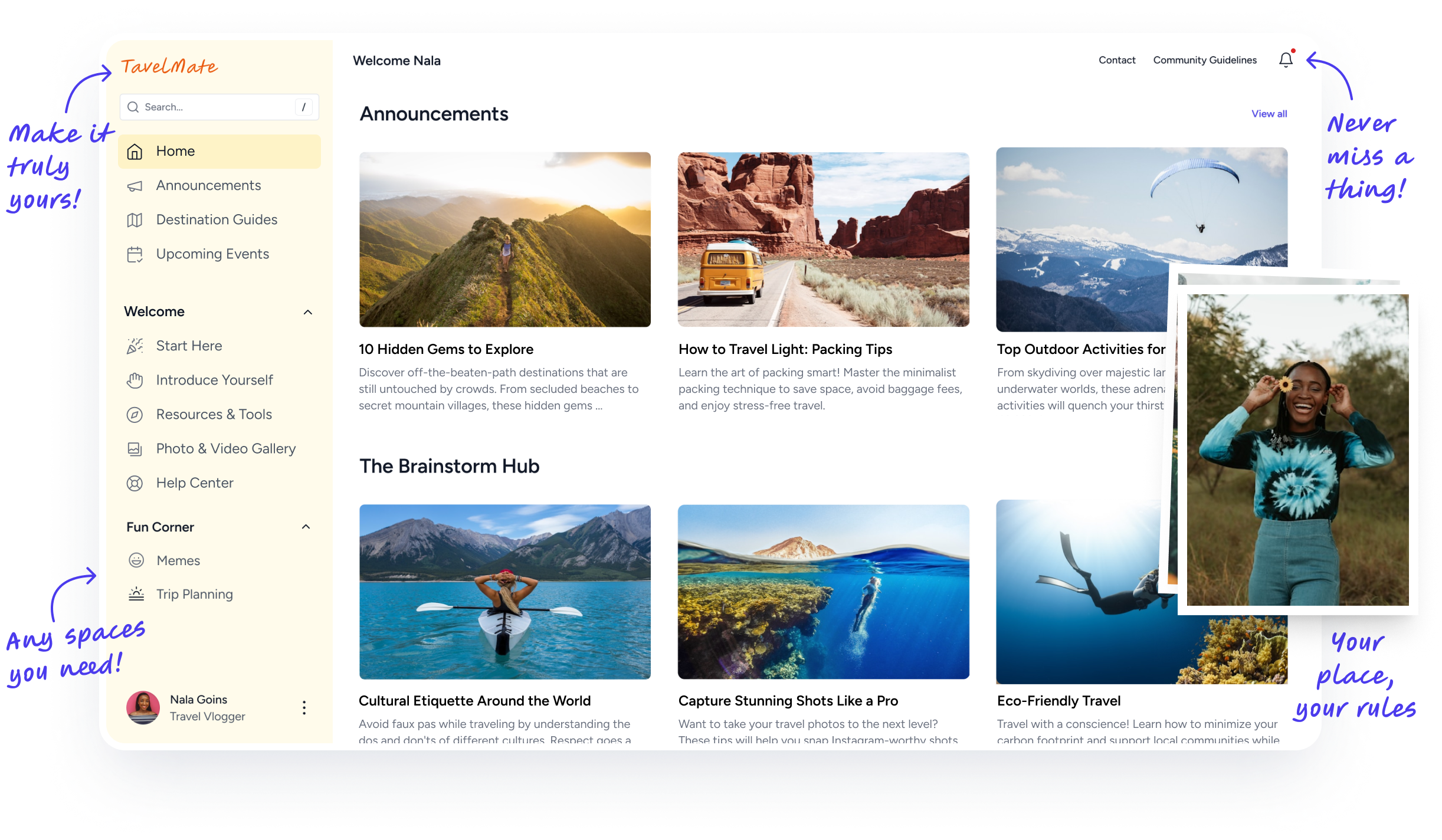Click 'The Brainstorm Hub' heading
Viewport: 1442px width, 840px height.
pyautogui.click(x=449, y=465)
